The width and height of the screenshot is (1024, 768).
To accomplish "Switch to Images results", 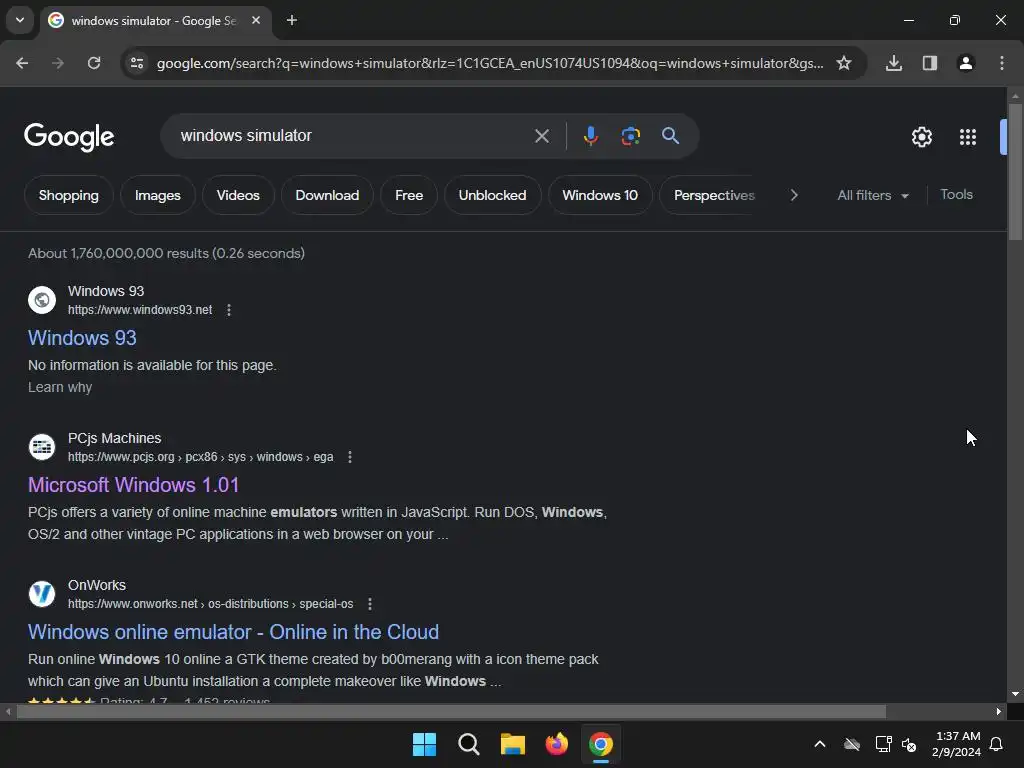I will 157,195.
